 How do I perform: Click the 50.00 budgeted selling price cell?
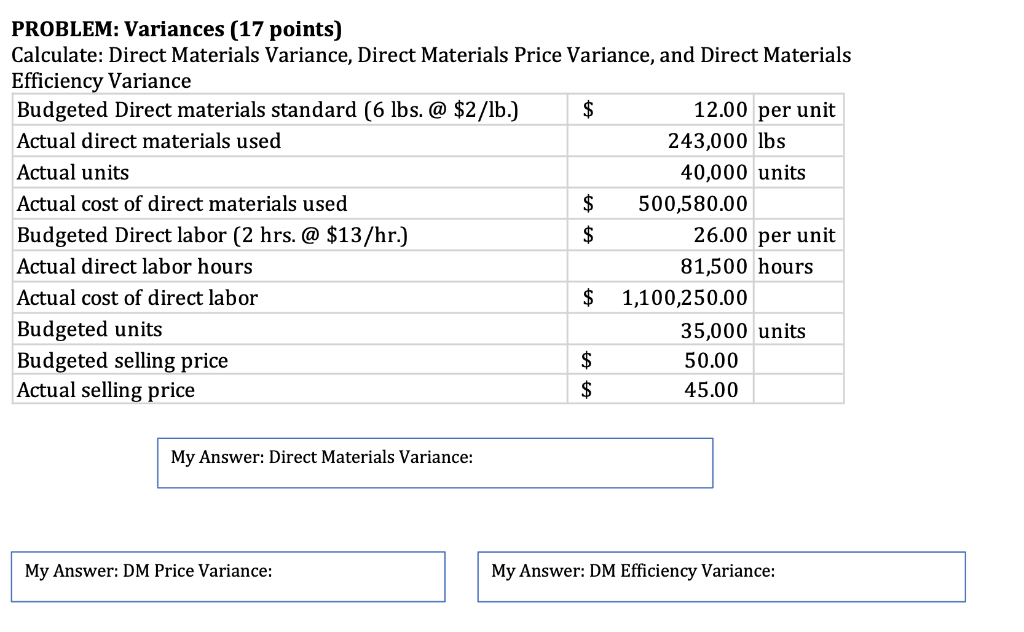click(x=711, y=361)
